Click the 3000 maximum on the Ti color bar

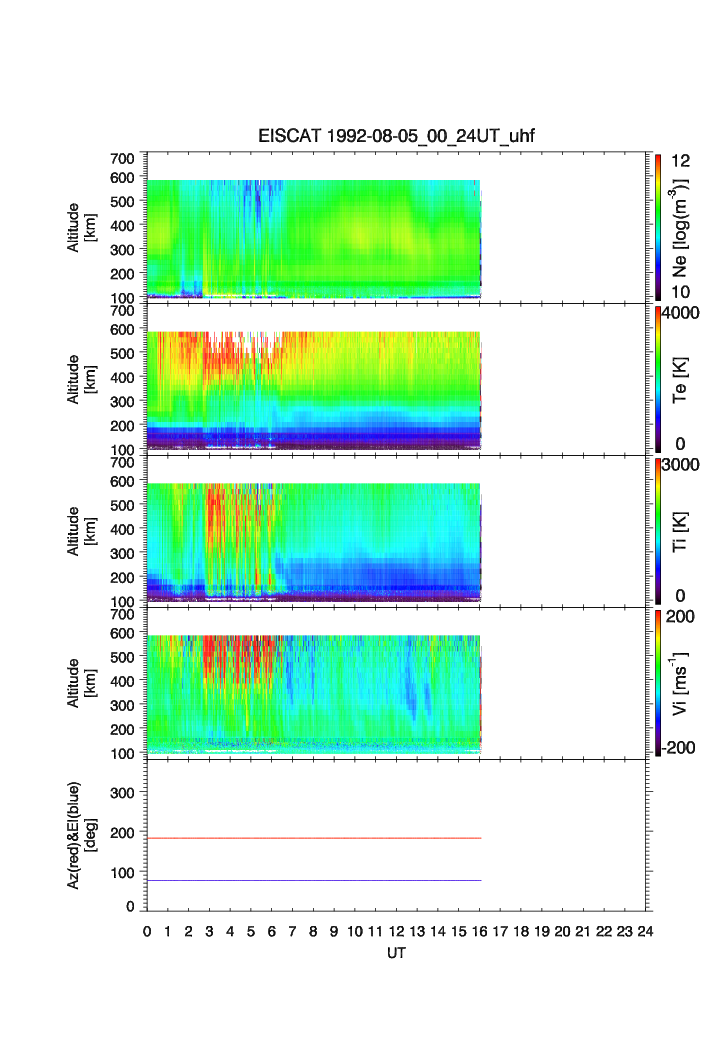pos(681,464)
